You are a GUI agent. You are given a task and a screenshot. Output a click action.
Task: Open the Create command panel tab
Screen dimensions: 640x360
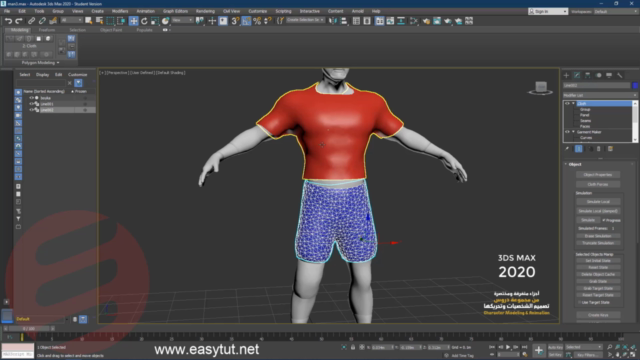click(566, 75)
